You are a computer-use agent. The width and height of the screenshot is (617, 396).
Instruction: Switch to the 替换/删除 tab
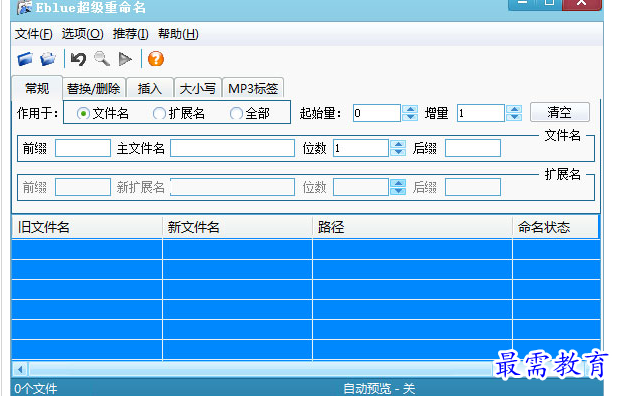(x=94, y=88)
